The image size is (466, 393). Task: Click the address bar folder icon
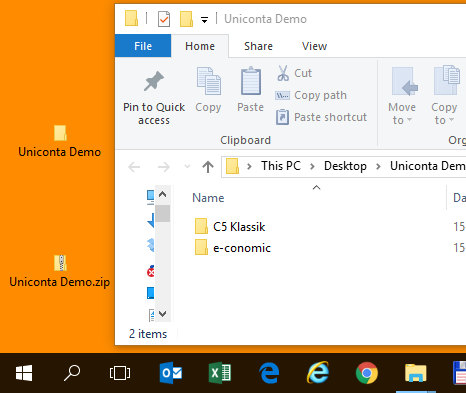(x=232, y=166)
